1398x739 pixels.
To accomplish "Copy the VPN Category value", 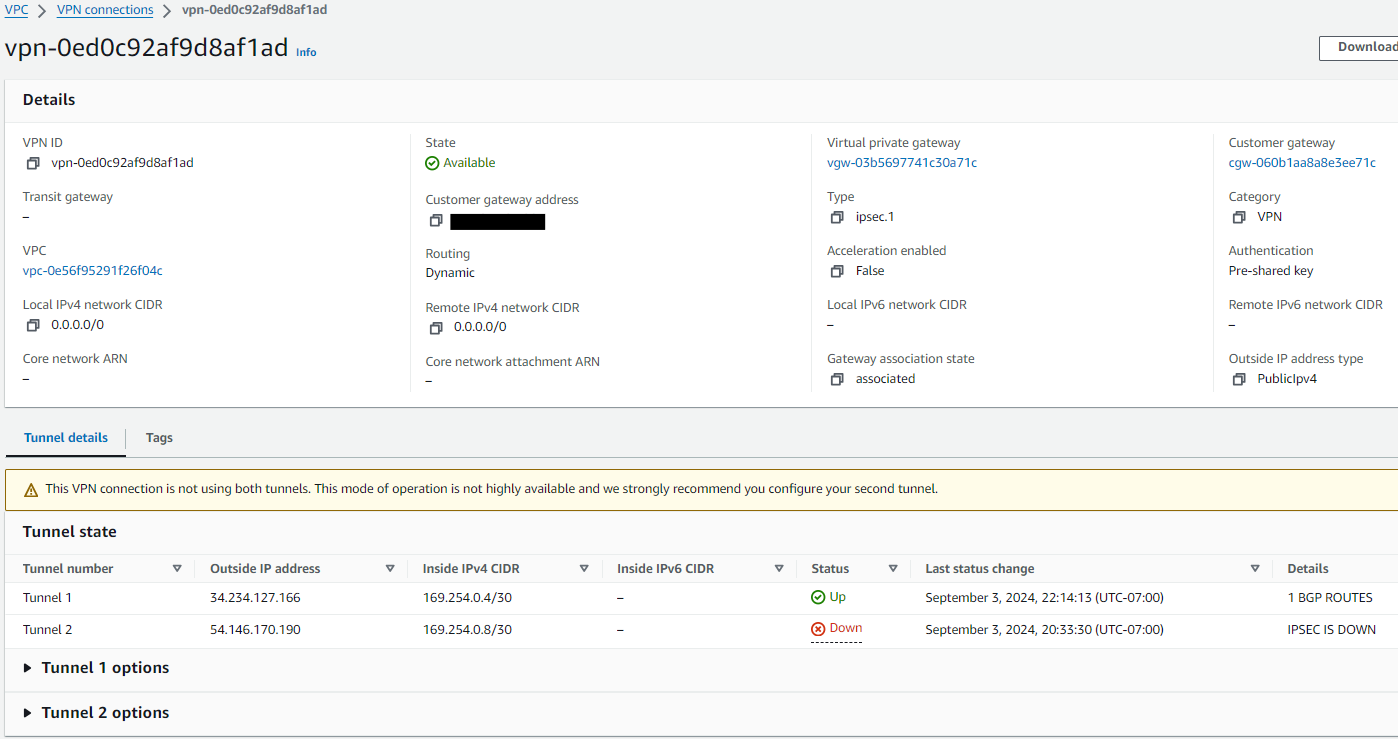I will pos(1239,217).
